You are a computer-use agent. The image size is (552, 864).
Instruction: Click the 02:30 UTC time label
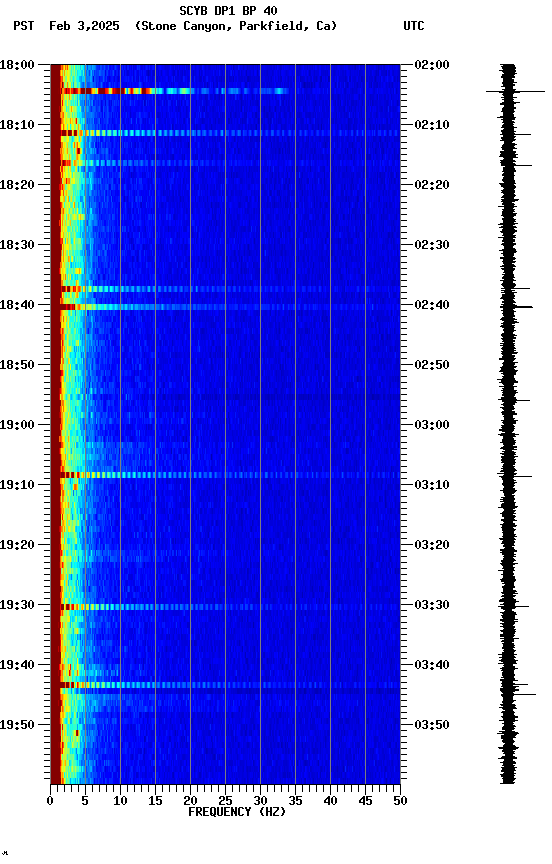point(432,245)
